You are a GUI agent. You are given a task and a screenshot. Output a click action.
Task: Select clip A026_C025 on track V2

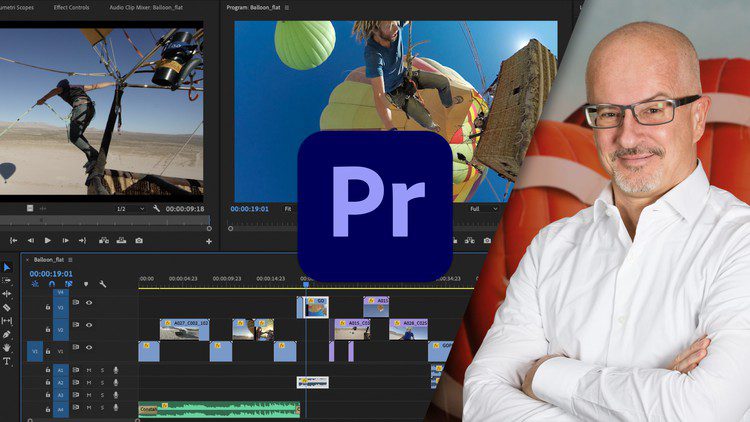408,329
